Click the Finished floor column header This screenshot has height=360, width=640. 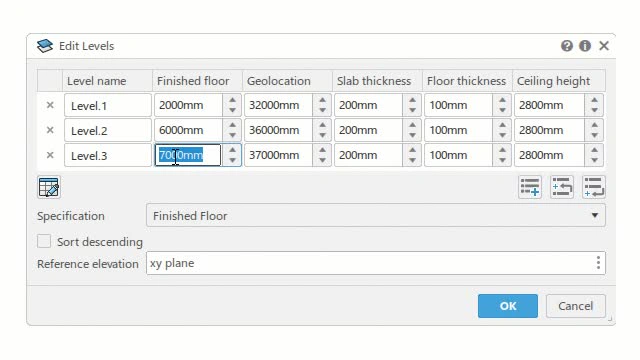click(x=198, y=81)
